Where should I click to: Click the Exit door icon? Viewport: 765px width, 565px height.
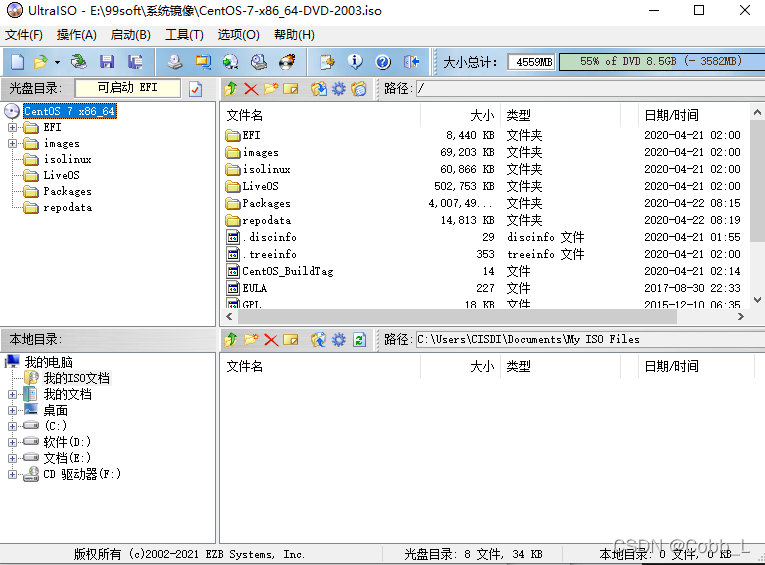[411, 62]
